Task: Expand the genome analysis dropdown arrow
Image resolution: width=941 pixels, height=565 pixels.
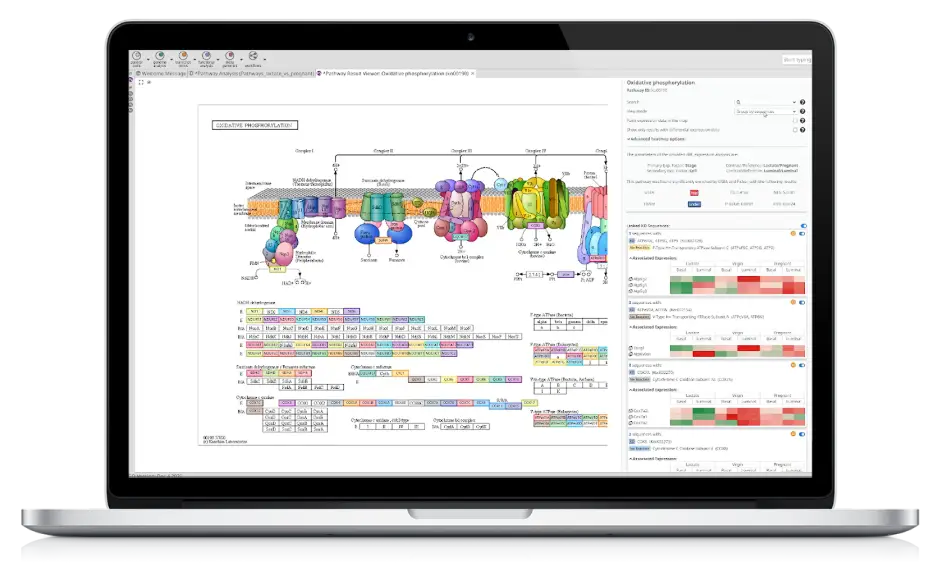Action: tap(172, 59)
